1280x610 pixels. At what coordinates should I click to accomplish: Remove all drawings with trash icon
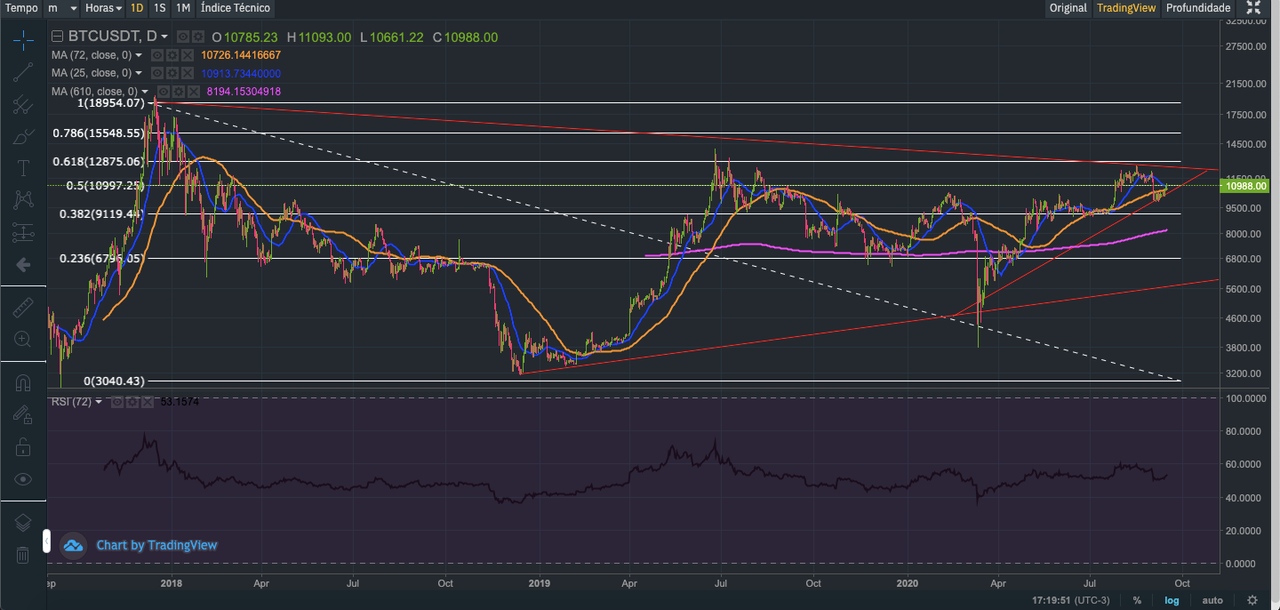point(22,554)
